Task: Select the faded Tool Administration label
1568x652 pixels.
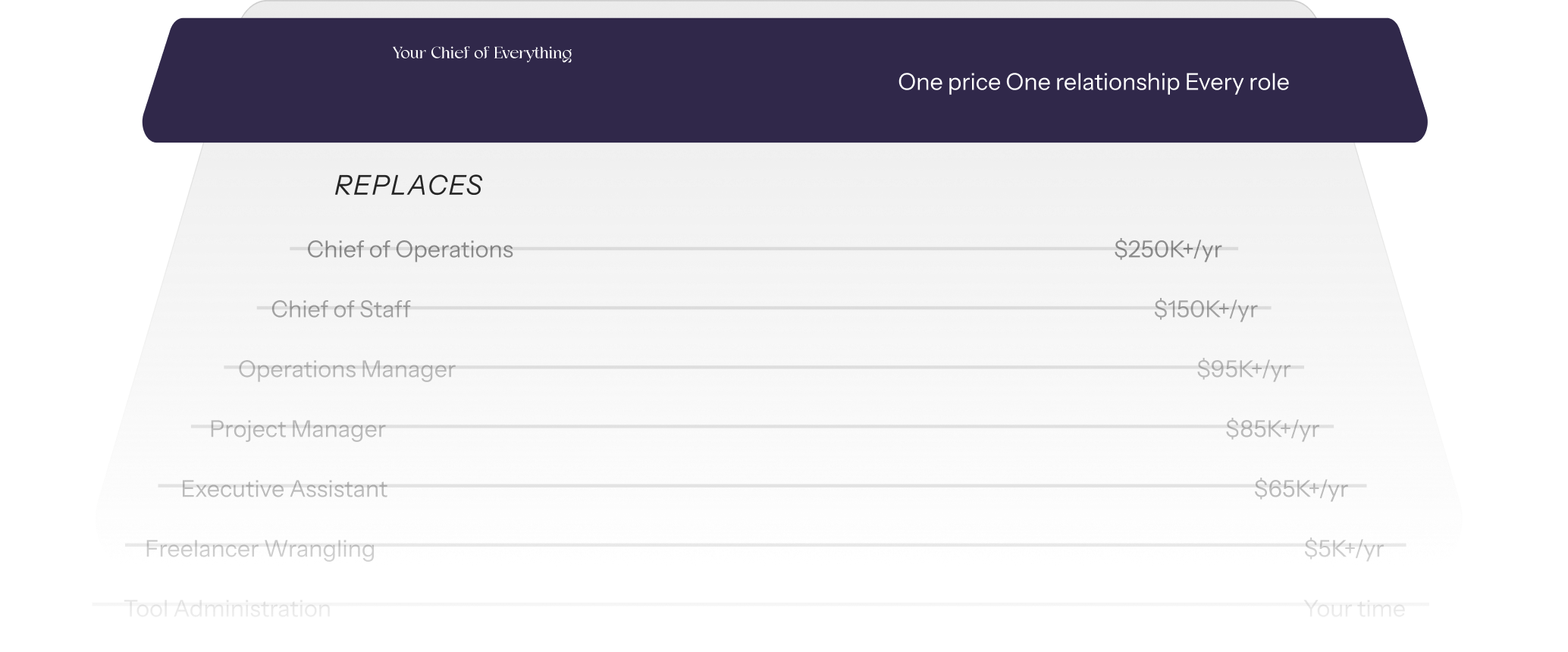Action: point(227,609)
